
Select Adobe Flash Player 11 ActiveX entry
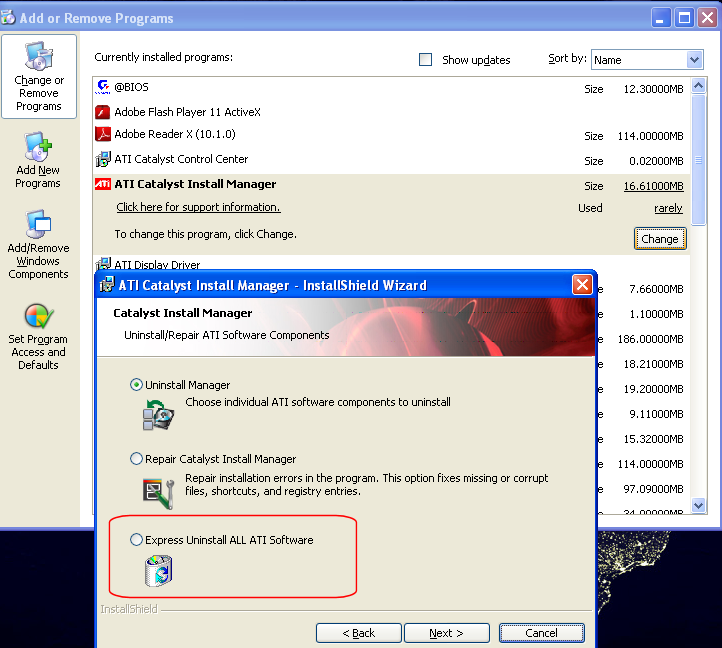392,112
